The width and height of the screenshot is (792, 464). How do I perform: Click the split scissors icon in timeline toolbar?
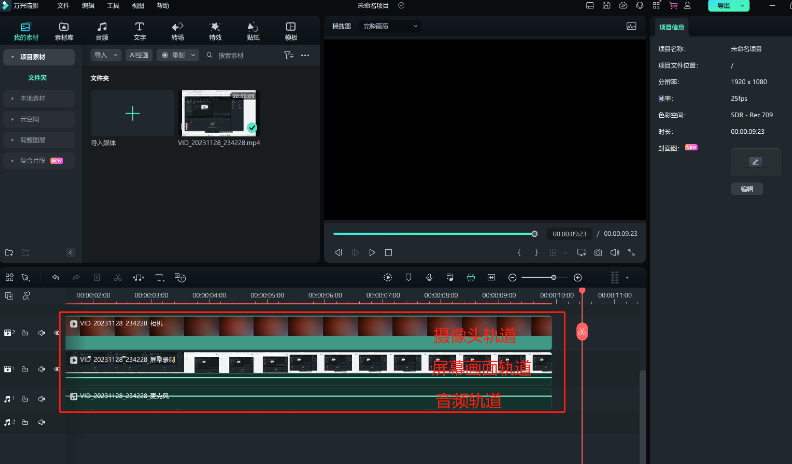pos(117,277)
